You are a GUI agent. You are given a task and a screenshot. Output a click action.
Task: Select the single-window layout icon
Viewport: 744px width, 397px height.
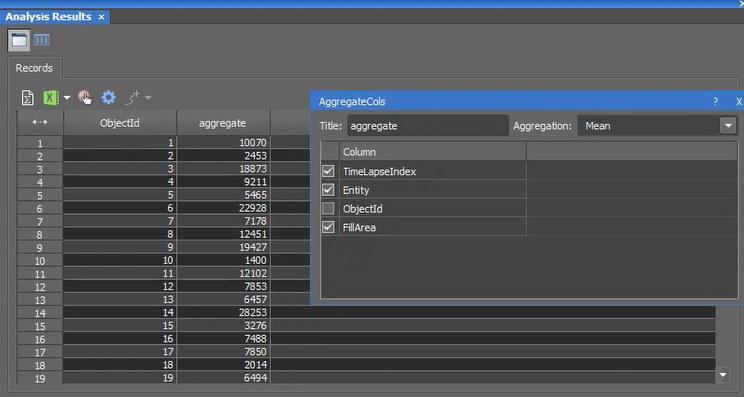click(19, 40)
